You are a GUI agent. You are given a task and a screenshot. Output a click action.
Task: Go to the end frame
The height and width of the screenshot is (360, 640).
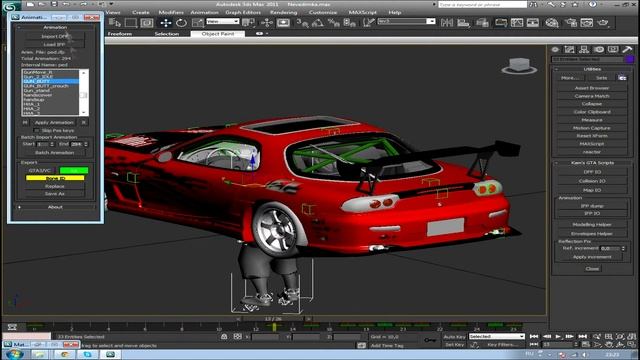point(582,336)
